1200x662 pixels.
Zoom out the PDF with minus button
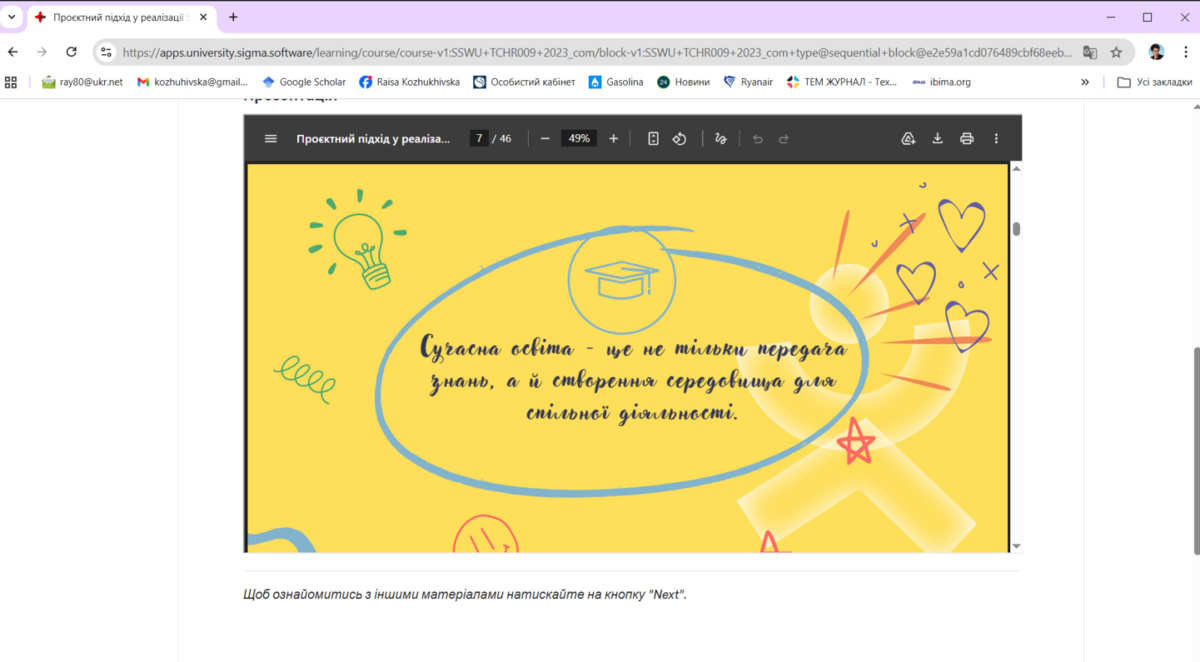point(545,139)
